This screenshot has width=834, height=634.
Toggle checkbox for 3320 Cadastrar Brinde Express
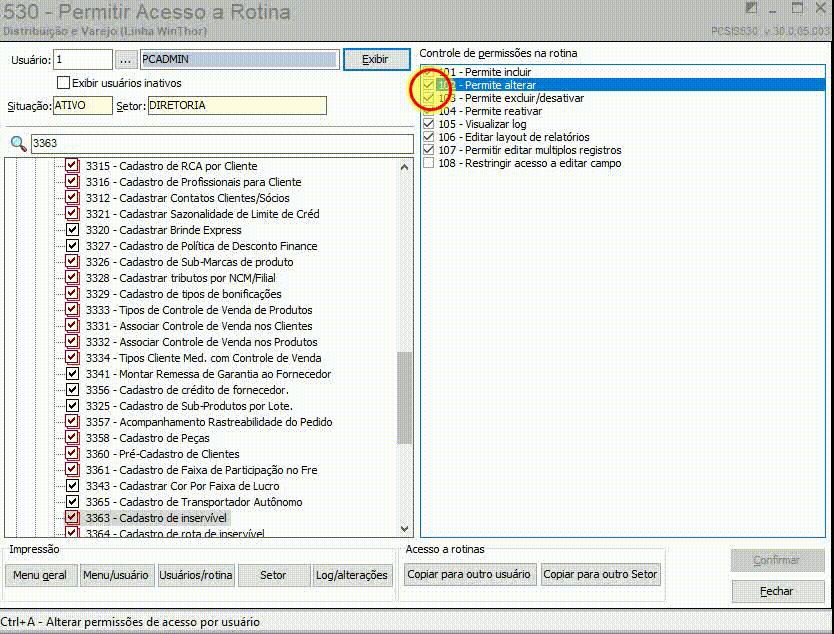tap(72, 230)
